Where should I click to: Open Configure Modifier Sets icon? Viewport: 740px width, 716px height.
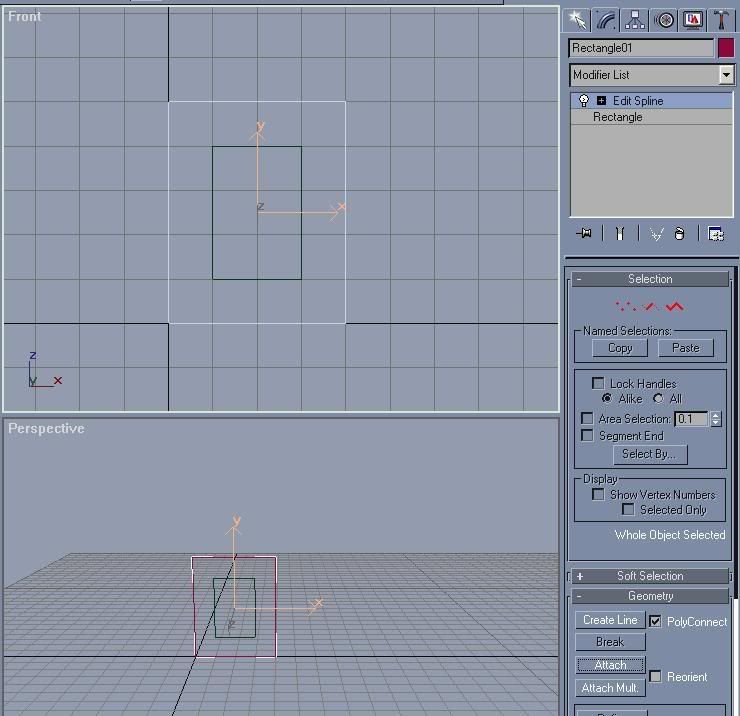click(716, 234)
